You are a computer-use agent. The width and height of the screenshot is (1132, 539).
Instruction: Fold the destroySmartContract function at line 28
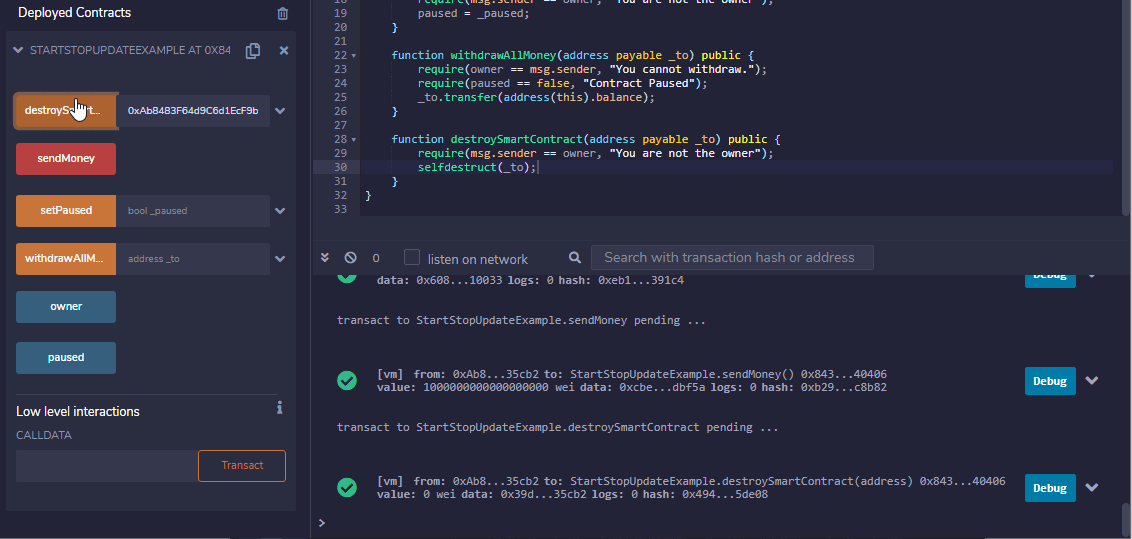pyautogui.click(x=354, y=139)
